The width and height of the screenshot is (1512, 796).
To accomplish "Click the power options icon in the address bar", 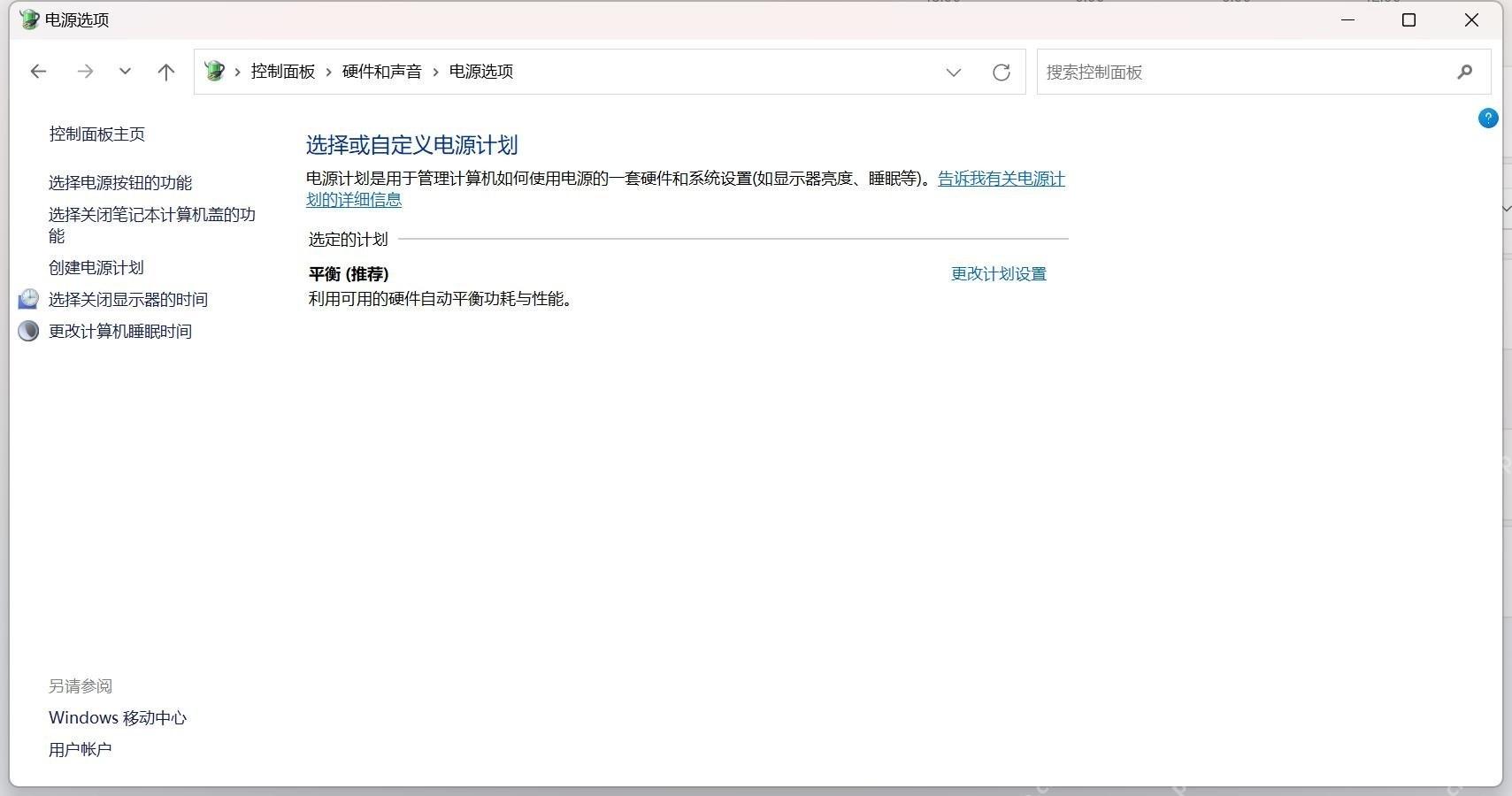I will tap(214, 72).
